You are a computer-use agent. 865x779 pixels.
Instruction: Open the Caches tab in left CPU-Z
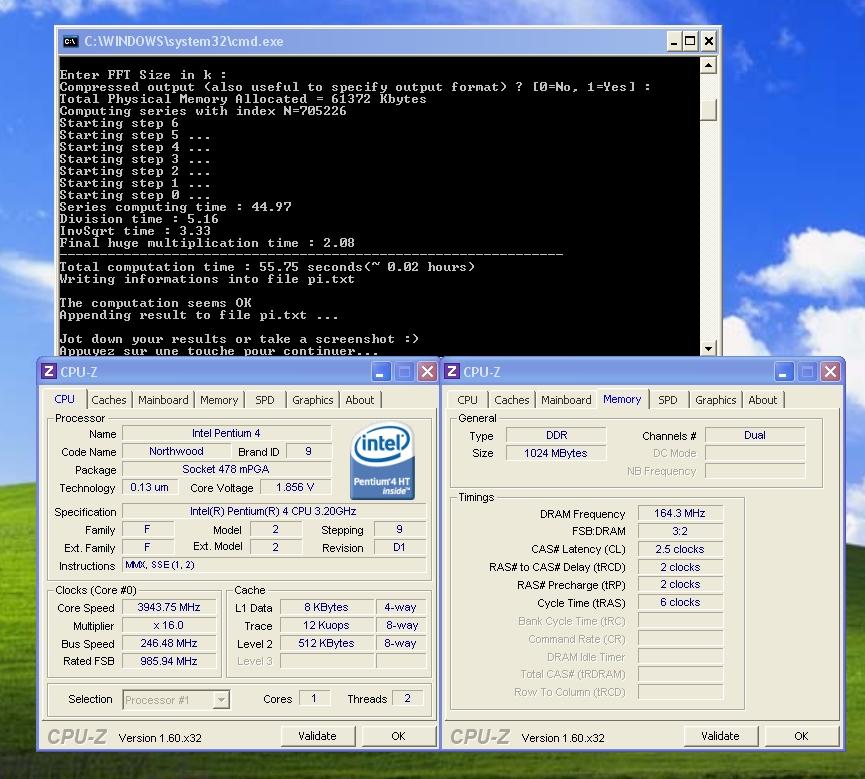click(109, 400)
